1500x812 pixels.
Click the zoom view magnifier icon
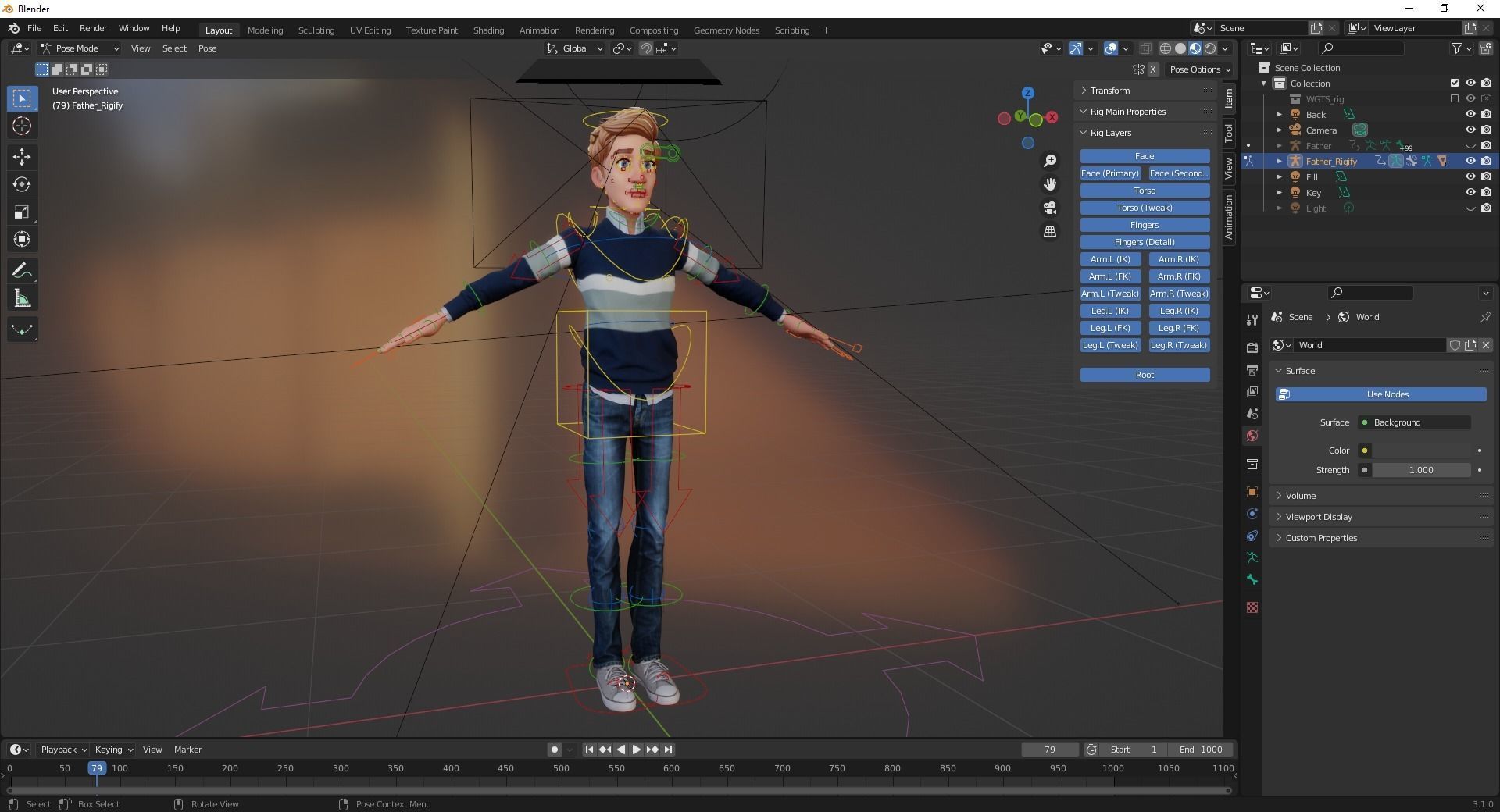1050,160
